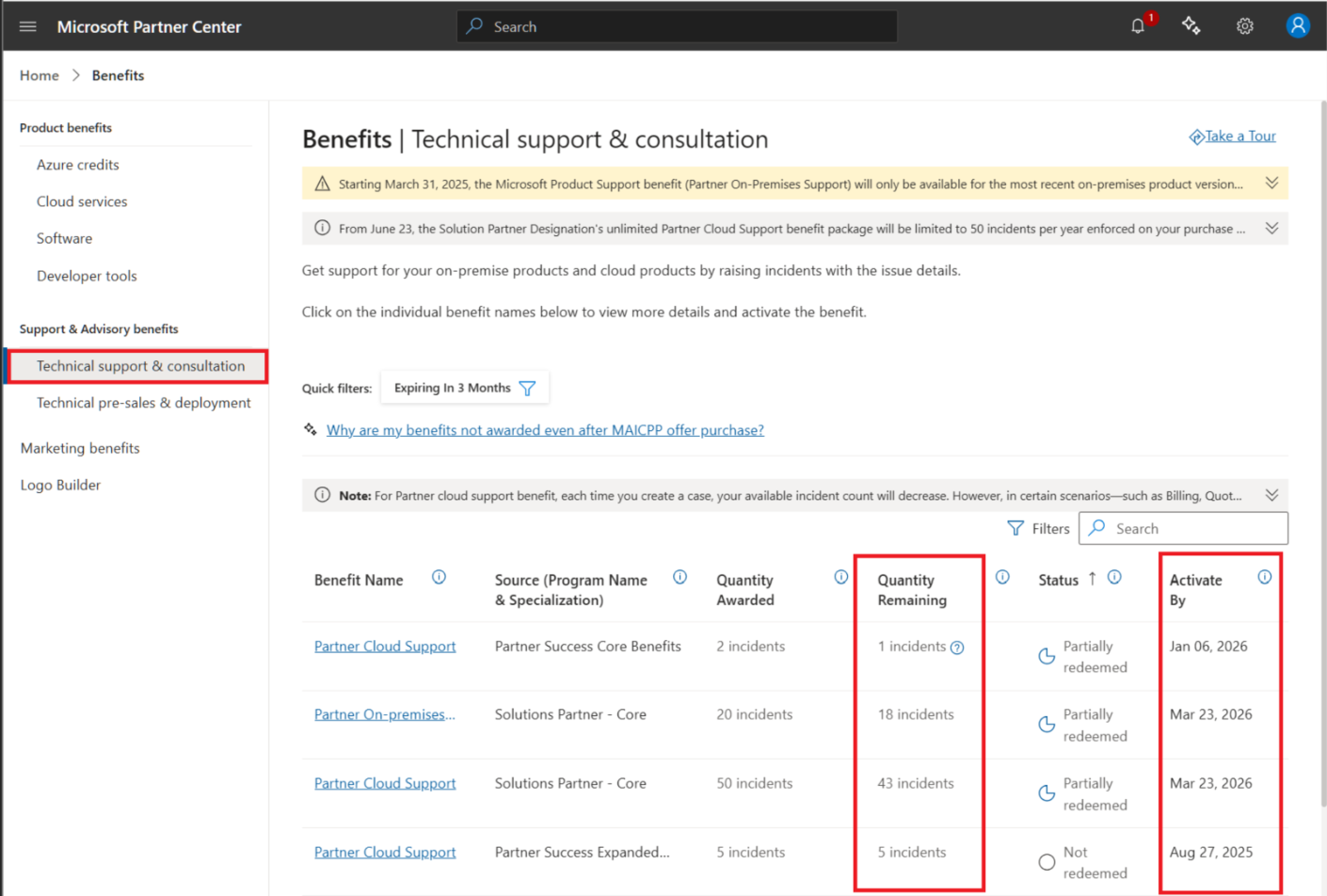Click help icon beside 1 incidents

pyautogui.click(x=957, y=648)
